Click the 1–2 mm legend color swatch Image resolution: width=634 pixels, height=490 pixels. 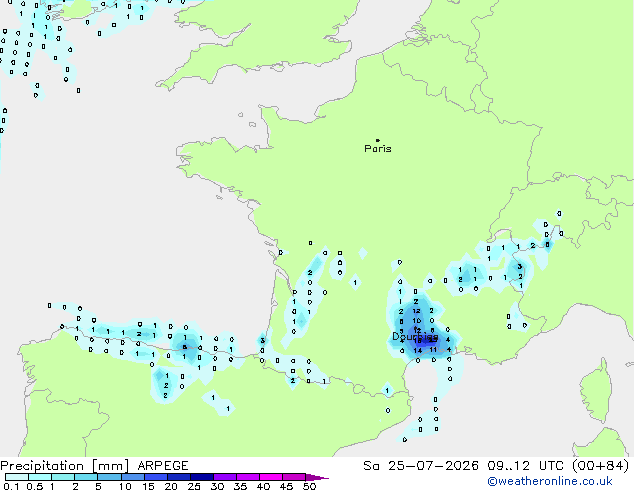coord(63,477)
